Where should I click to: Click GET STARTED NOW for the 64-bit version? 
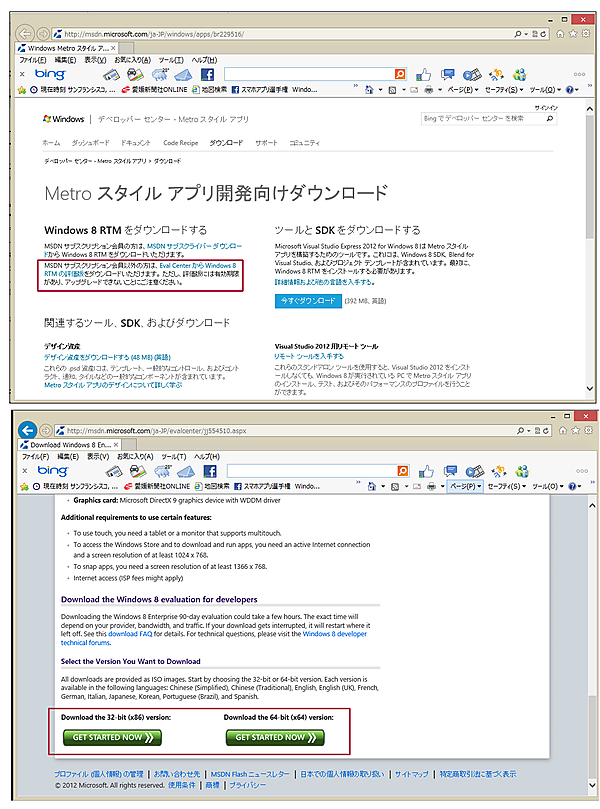[274, 737]
